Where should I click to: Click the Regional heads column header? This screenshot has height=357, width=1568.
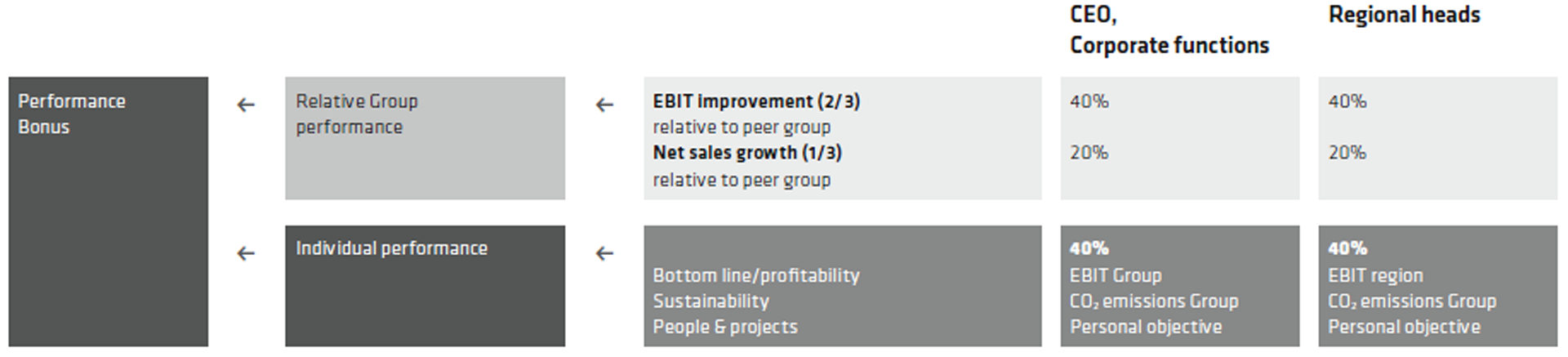pyautogui.click(x=1404, y=15)
